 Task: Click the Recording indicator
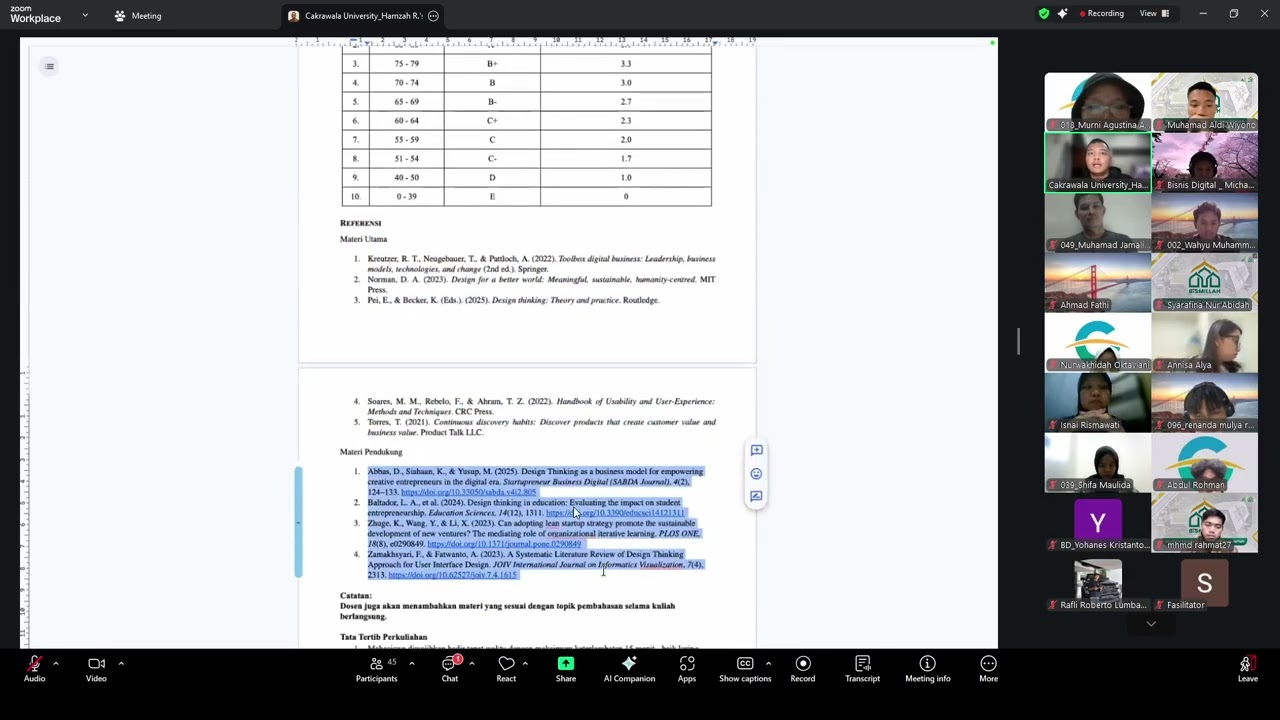pyautogui.click(x=1101, y=14)
